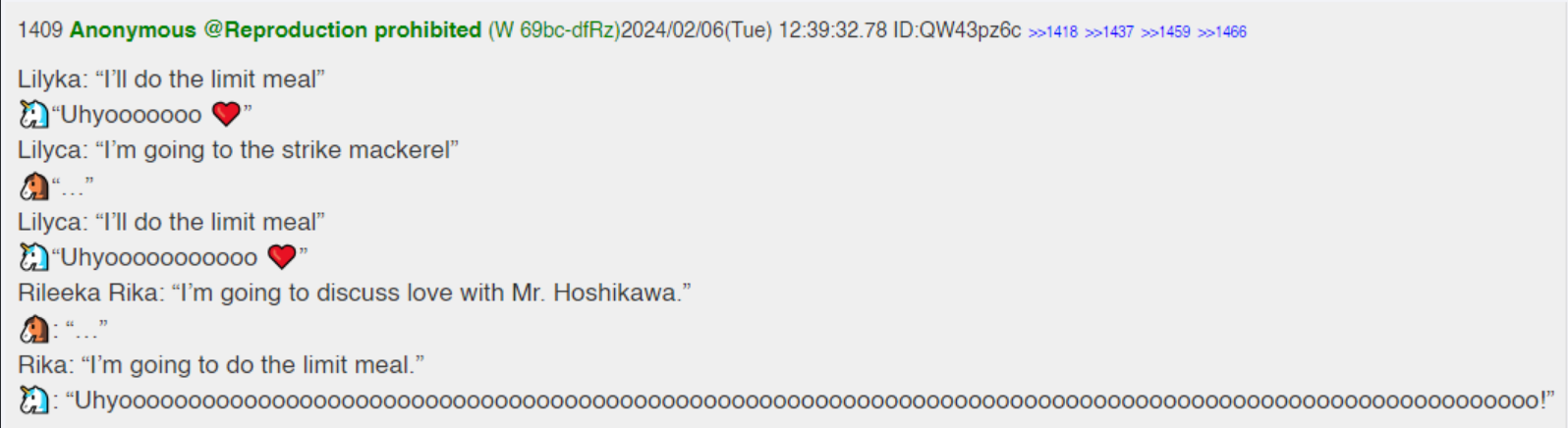
Task: Click the horse emoji under the strike mackerel line
Action: pos(33,187)
